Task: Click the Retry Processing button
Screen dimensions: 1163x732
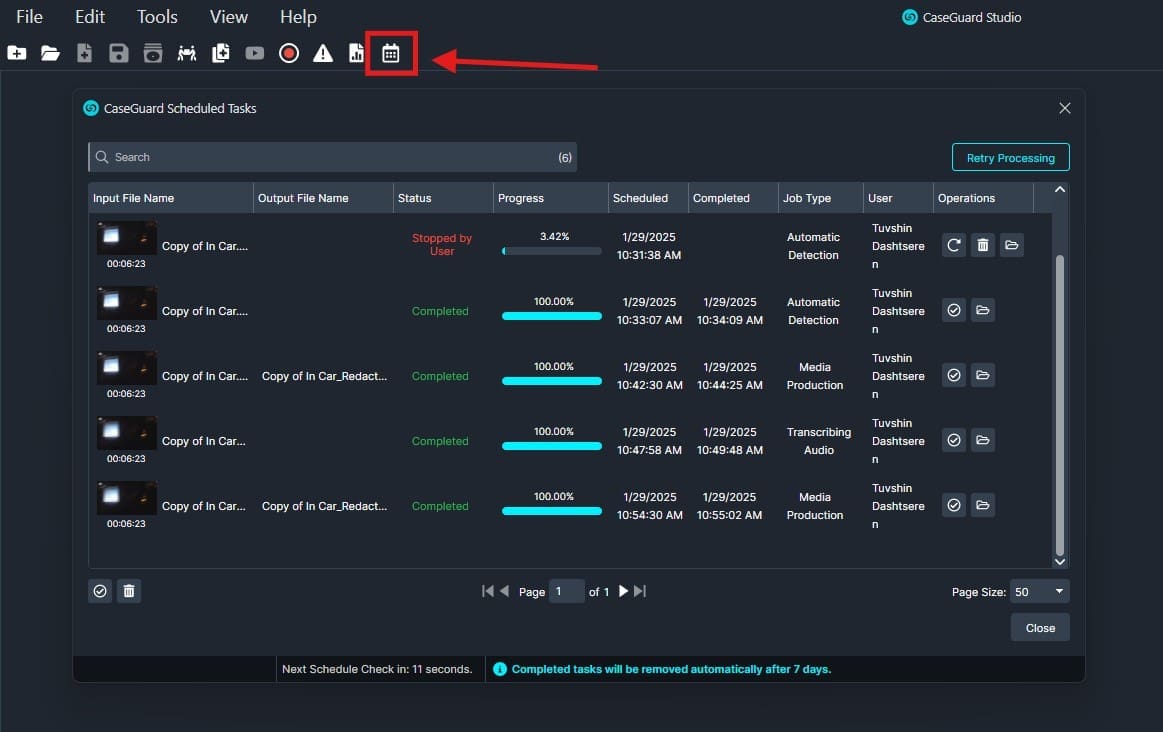Action: [1010, 158]
